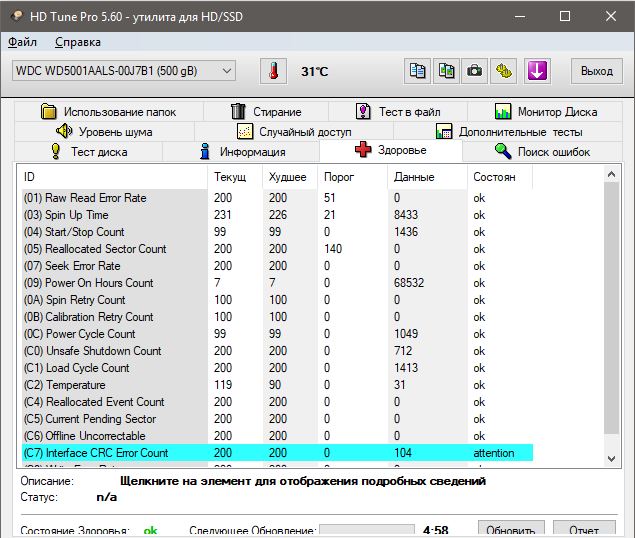635x538 pixels.
Task: Open the Поиск ошибок tab
Action: point(542,152)
